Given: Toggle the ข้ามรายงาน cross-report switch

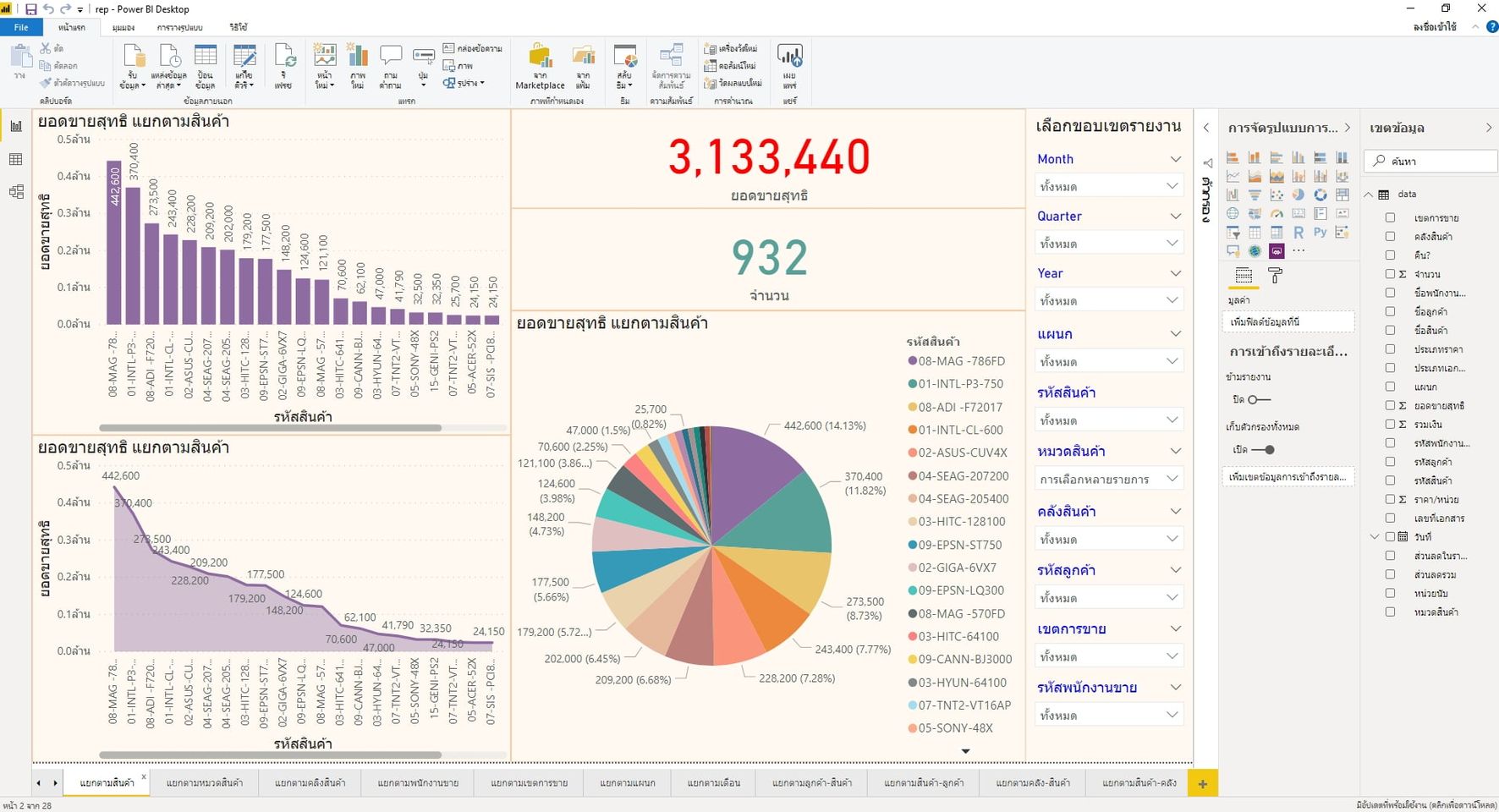Looking at the screenshot, I should [x=1260, y=399].
